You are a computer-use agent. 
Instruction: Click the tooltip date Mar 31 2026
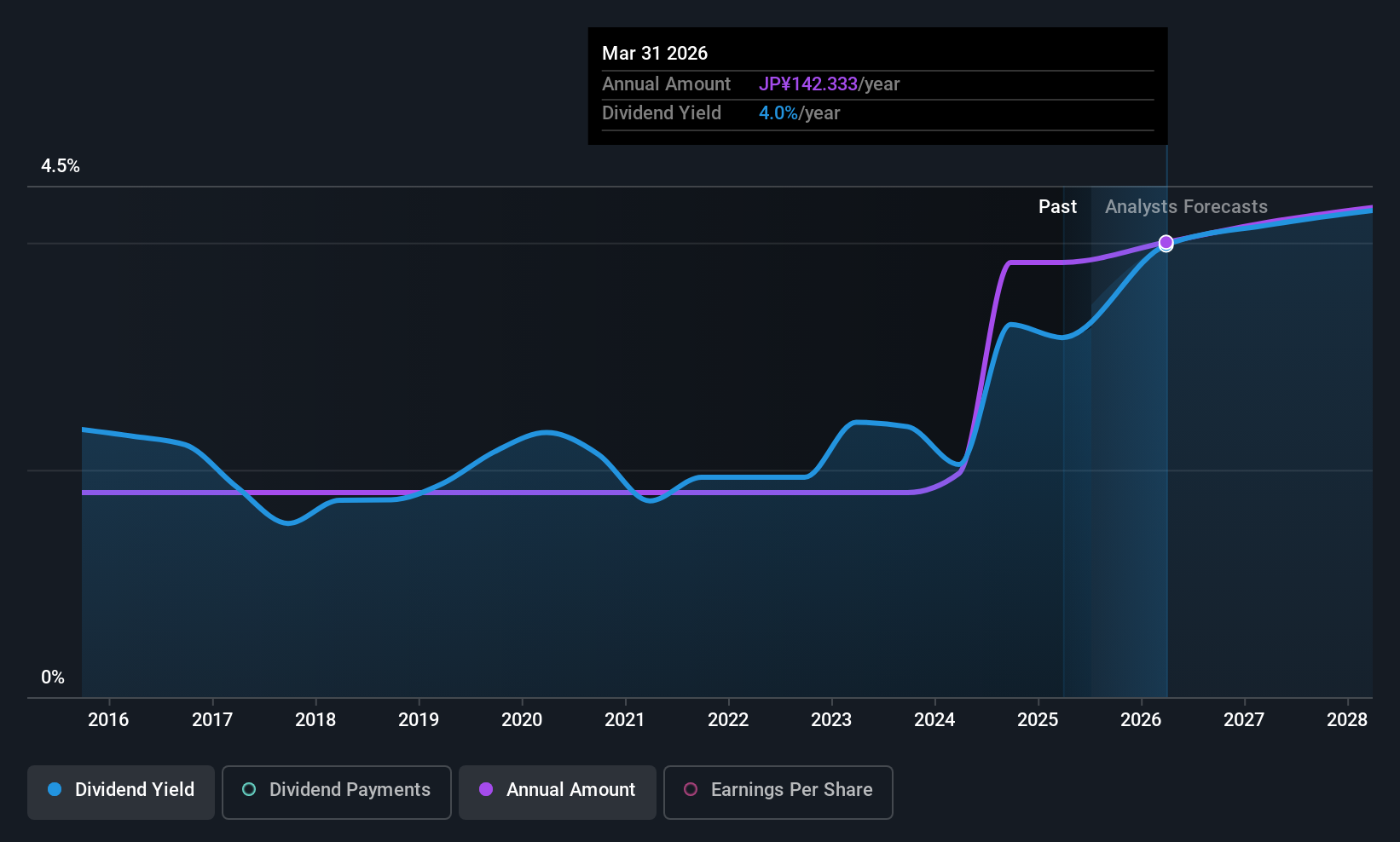point(655,53)
